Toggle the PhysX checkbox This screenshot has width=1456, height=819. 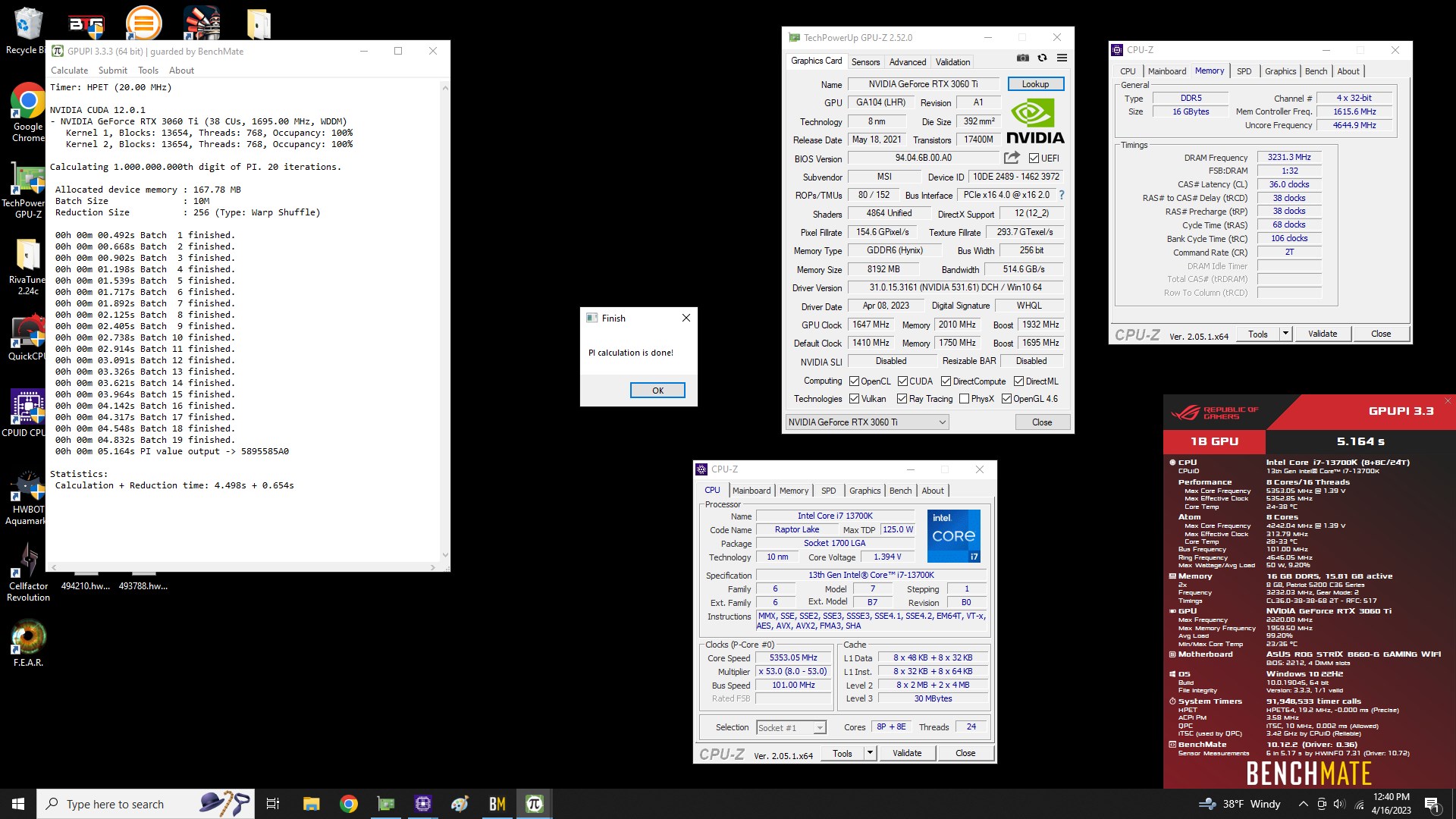(964, 399)
